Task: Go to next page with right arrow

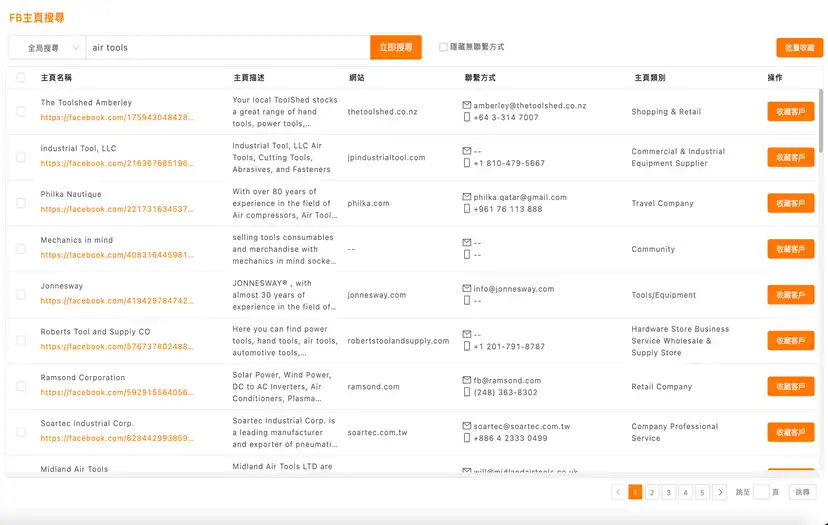Action: [720, 492]
